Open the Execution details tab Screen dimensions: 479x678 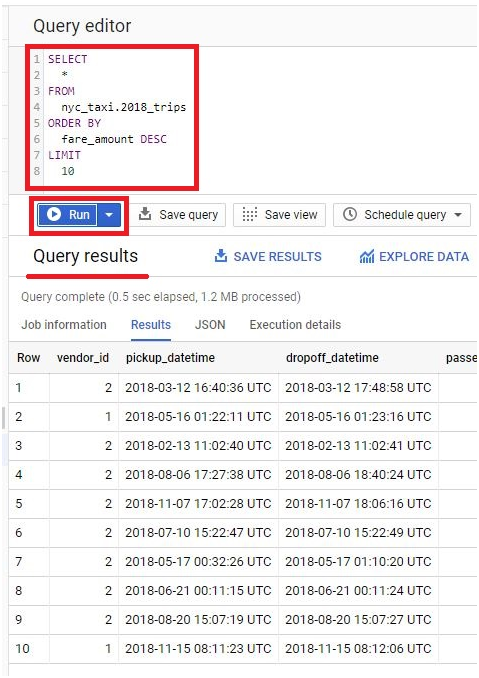pyautogui.click(x=295, y=325)
